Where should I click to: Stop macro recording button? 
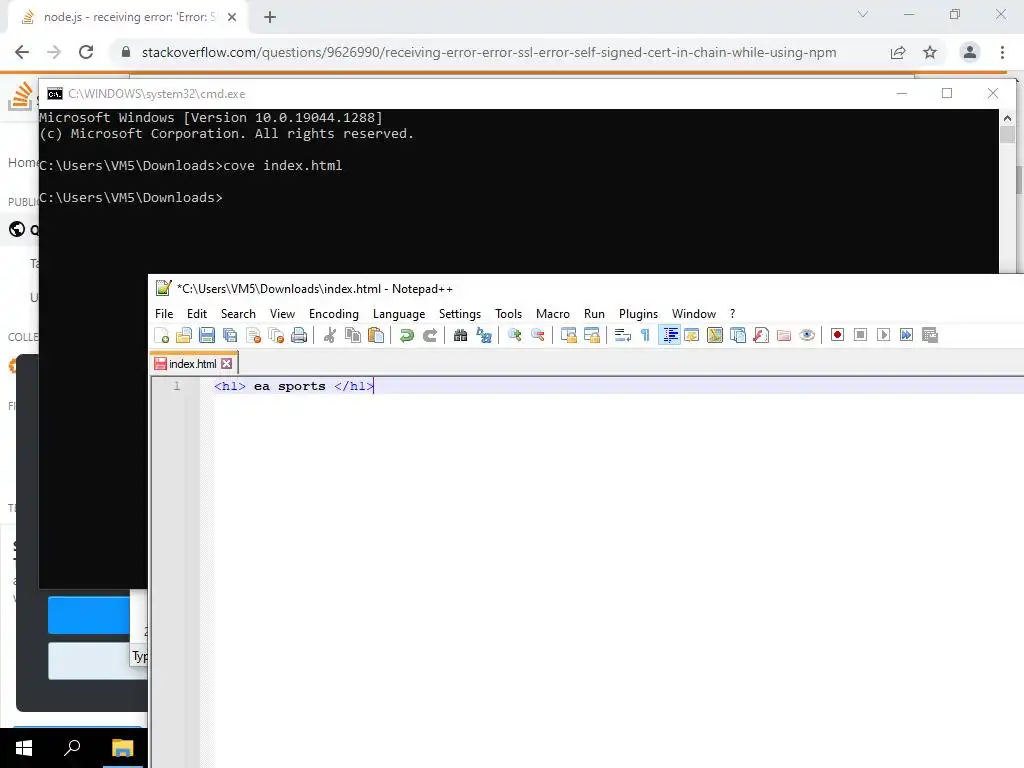860,335
